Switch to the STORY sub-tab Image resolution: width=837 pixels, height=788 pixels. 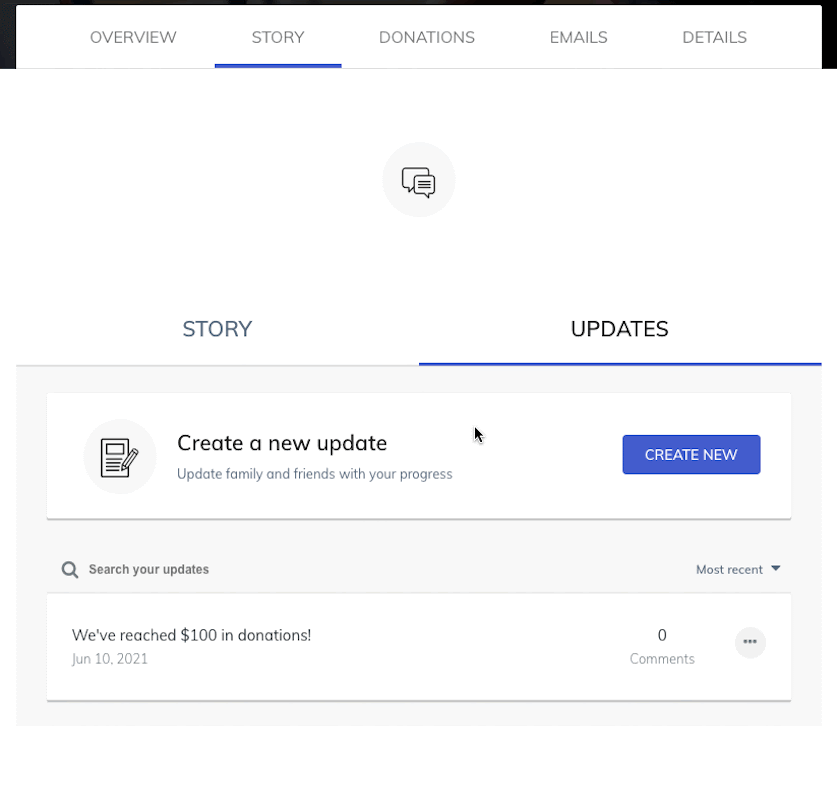pyautogui.click(x=217, y=329)
